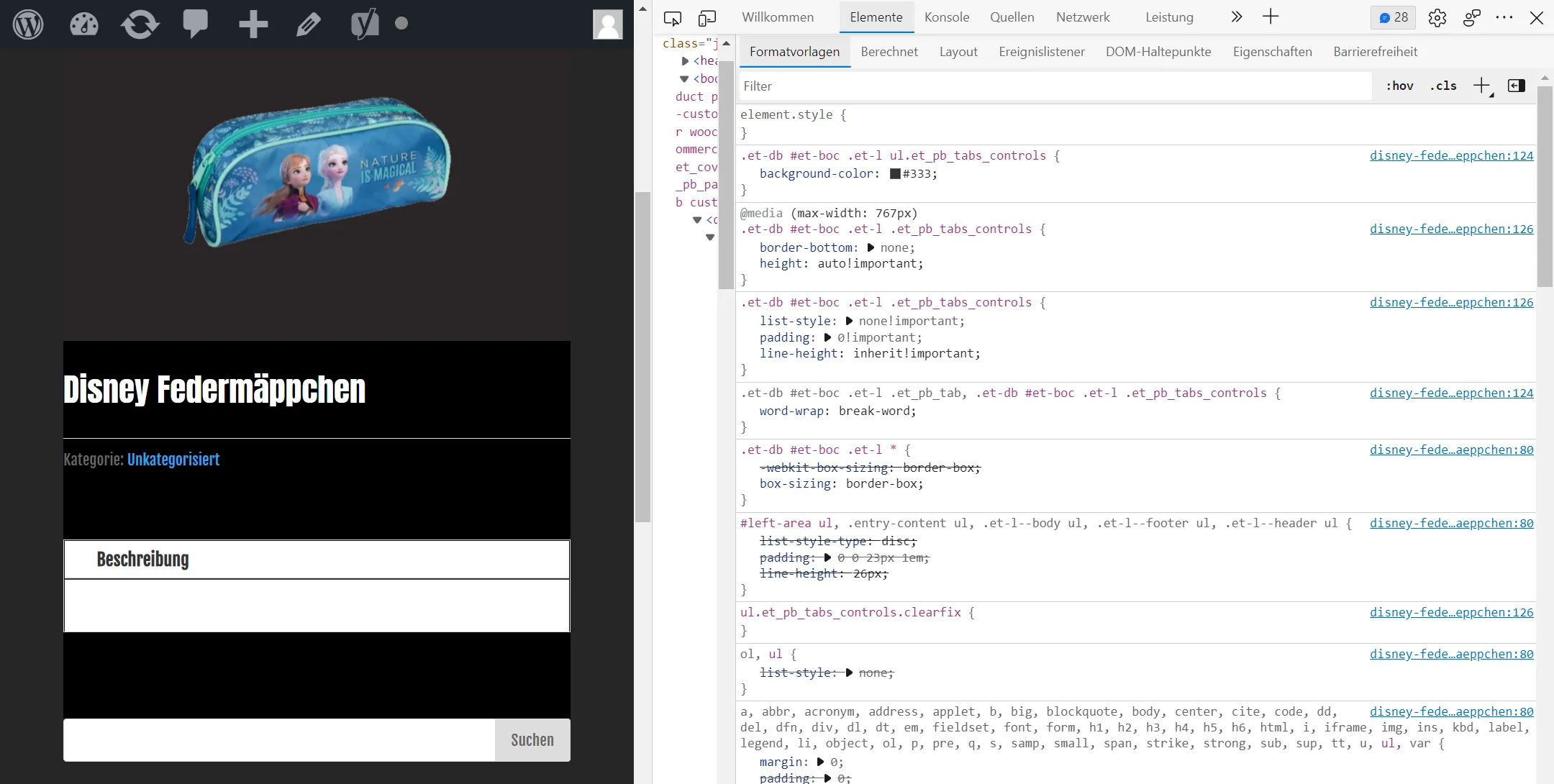The height and width of the screenshot is (784, 1554).
Task: Toggle device emulation icon
Action: coord(707,18)
